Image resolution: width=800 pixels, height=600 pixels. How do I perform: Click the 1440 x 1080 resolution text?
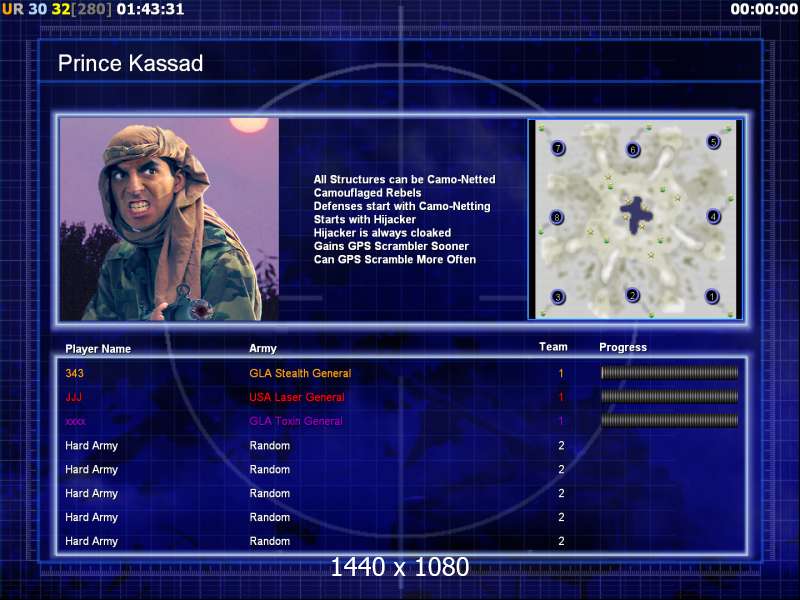(399, 567)
